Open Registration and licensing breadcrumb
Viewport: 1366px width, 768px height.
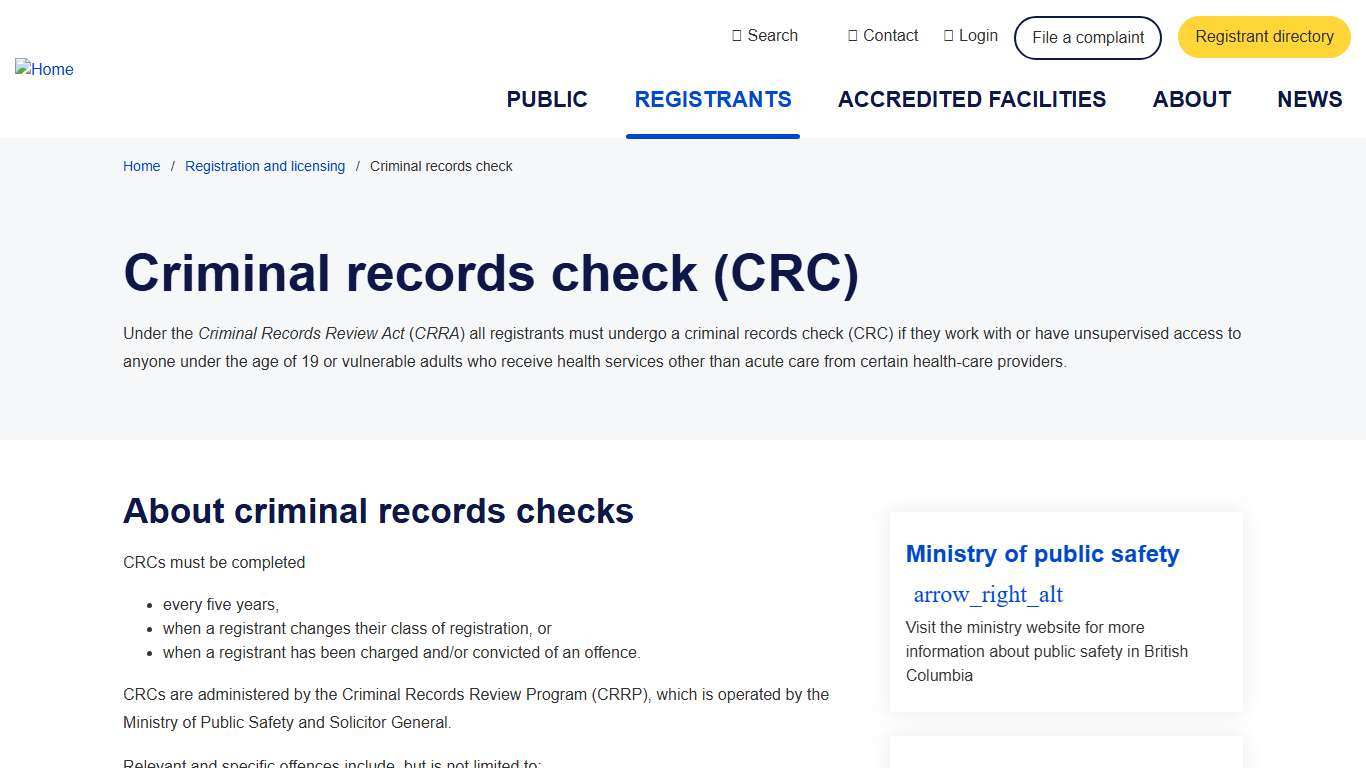(x=264, y=166)
